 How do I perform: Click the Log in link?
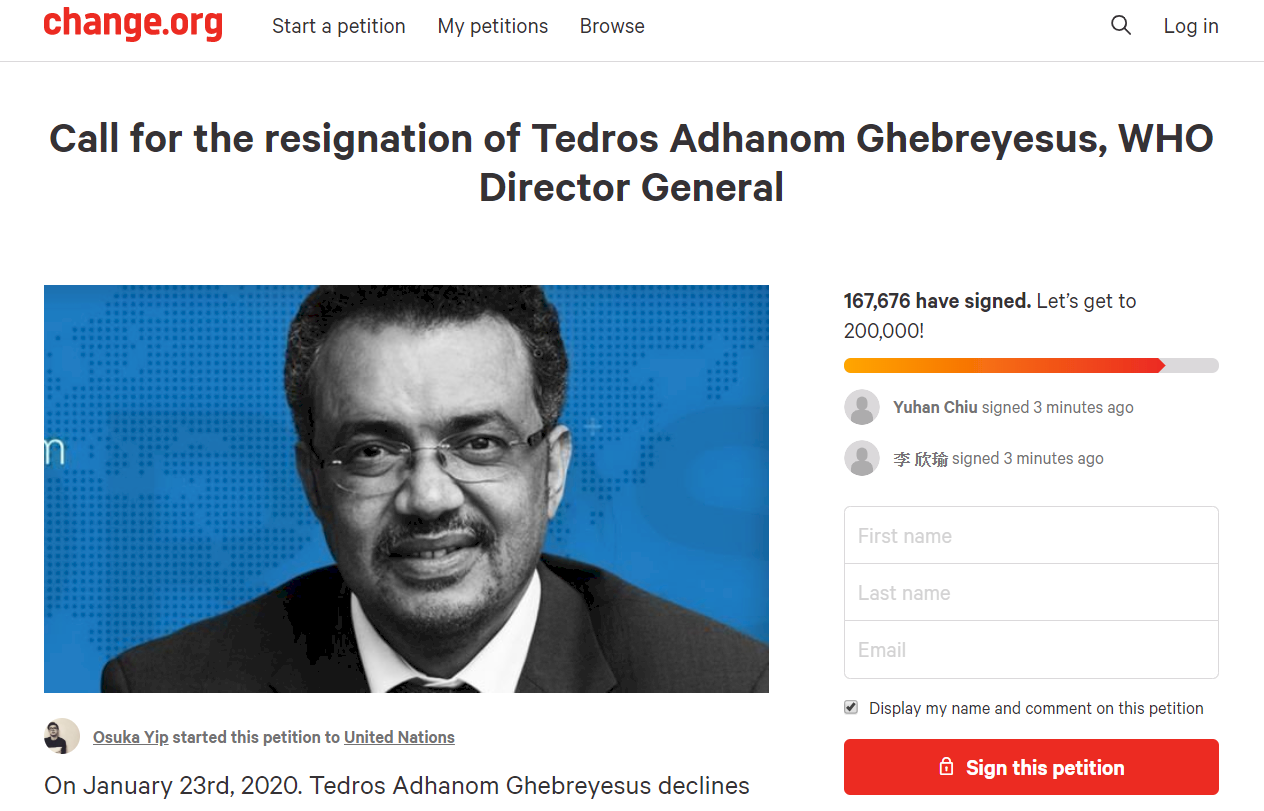click(x=1191, y=27)
